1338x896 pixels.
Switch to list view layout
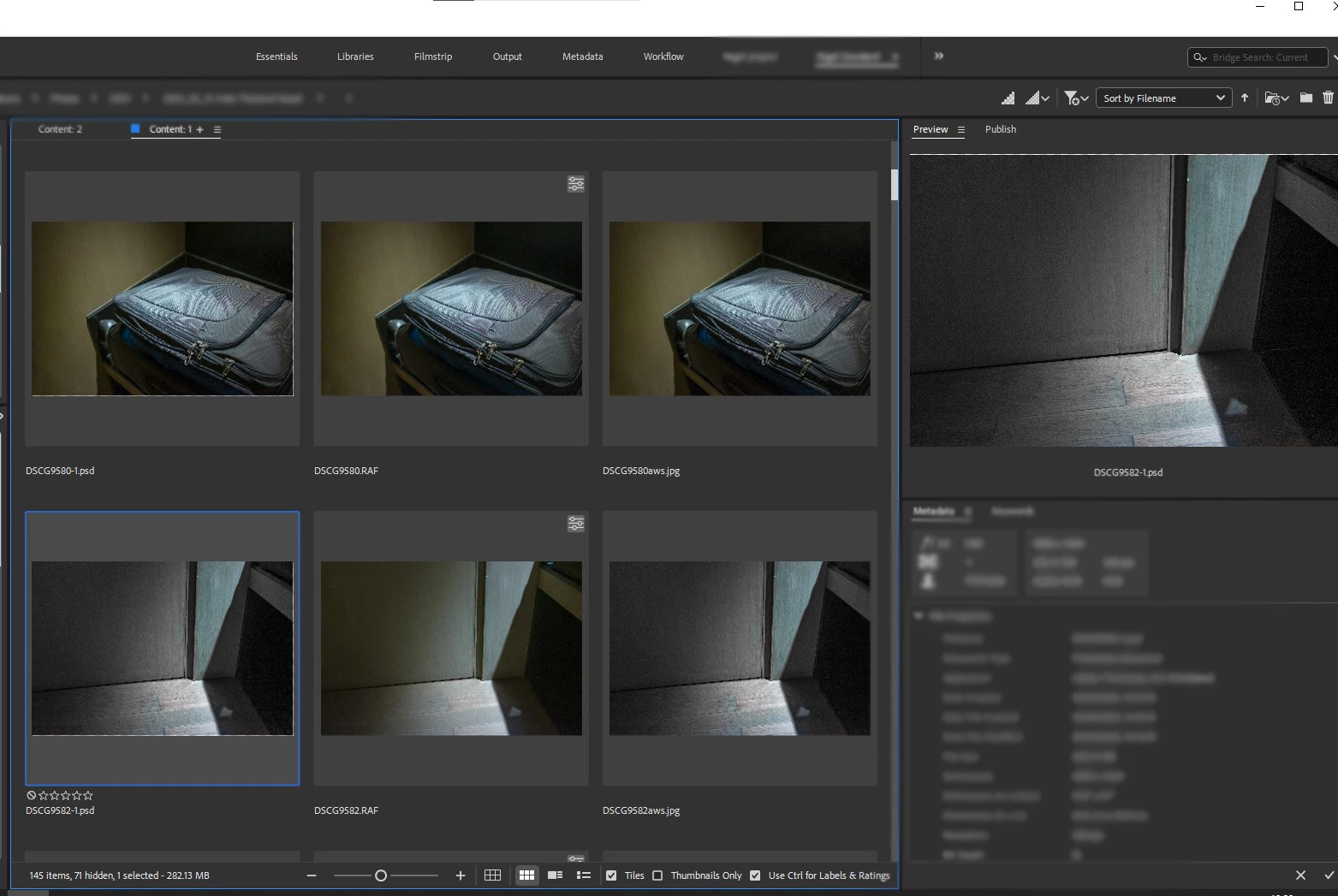coord(584,875)
